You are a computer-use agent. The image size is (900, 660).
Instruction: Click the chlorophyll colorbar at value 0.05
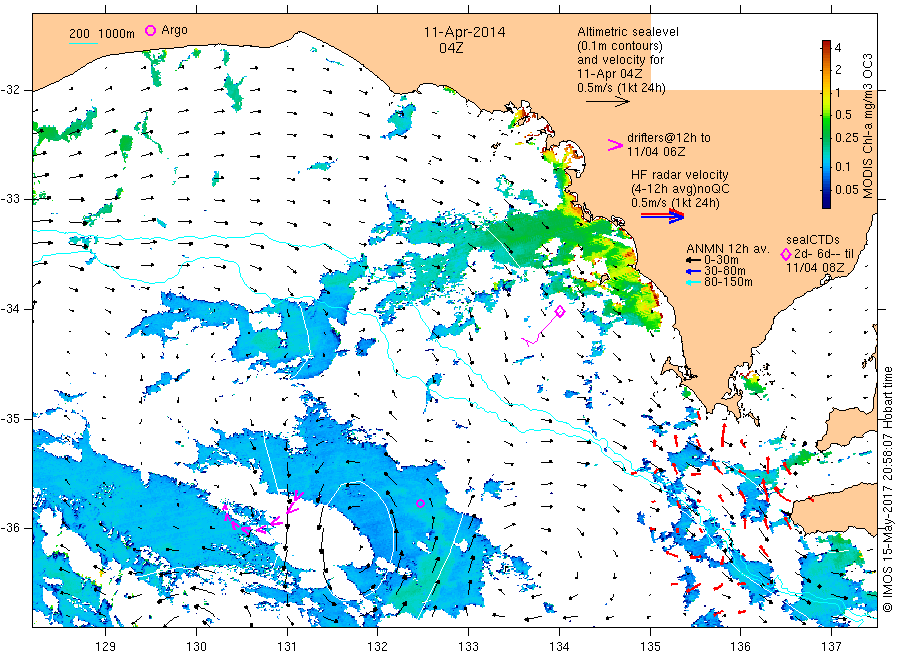click(826, 190)
